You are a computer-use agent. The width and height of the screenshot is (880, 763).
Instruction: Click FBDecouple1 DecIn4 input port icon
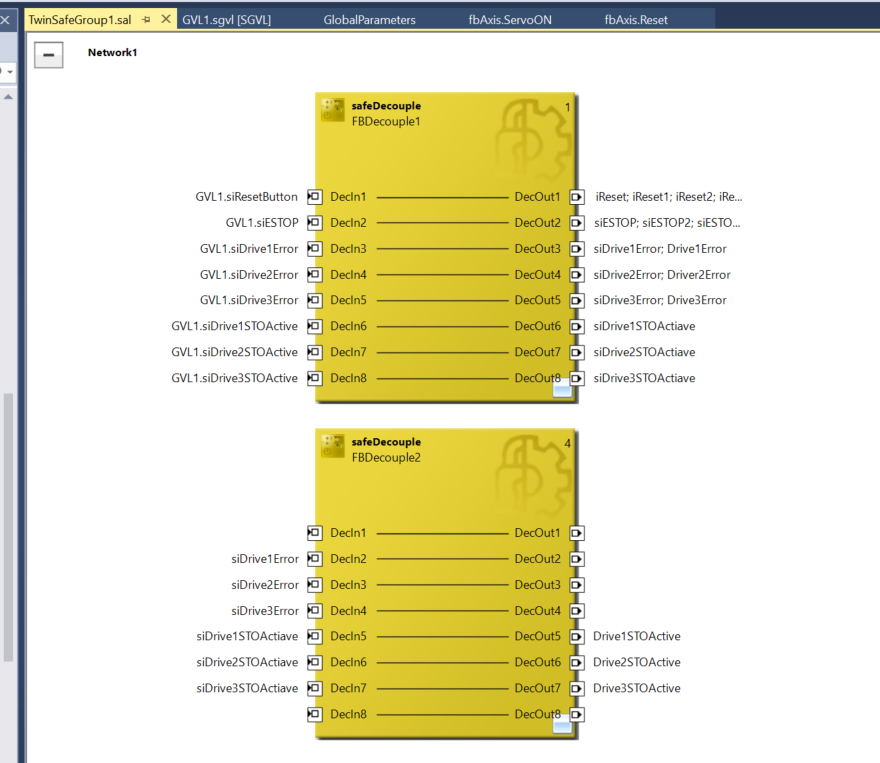[x=315, y=275]
